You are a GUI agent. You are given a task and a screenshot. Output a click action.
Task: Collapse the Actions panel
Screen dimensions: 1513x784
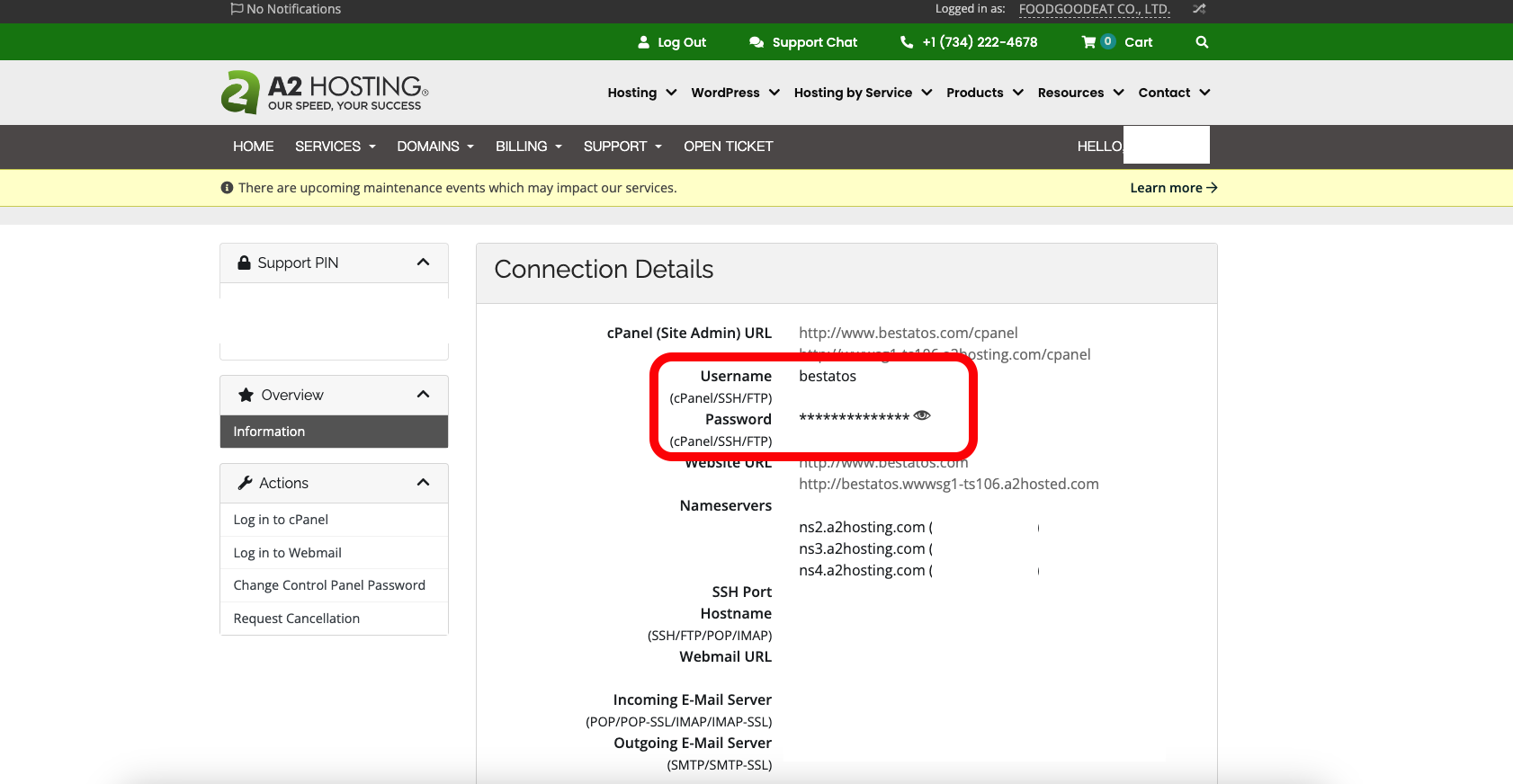tap(423, 483)
